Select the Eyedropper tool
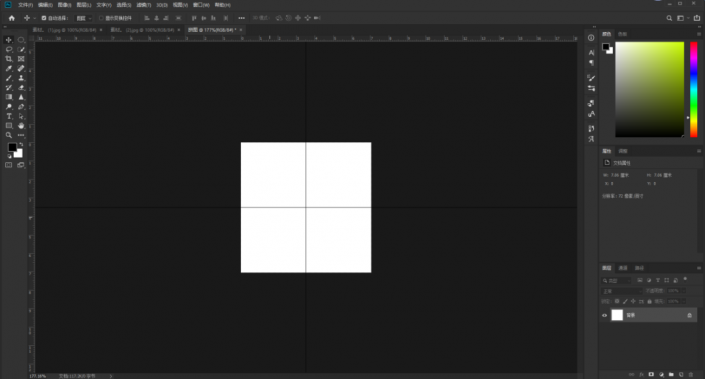 [x=9, y=68]
